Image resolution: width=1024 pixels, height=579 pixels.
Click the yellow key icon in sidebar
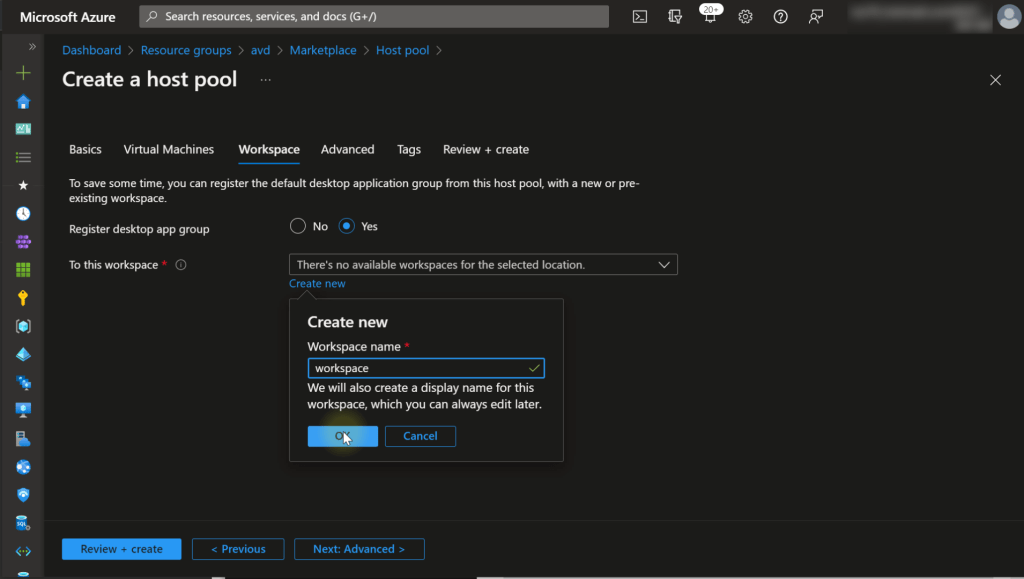pos(23,298)
